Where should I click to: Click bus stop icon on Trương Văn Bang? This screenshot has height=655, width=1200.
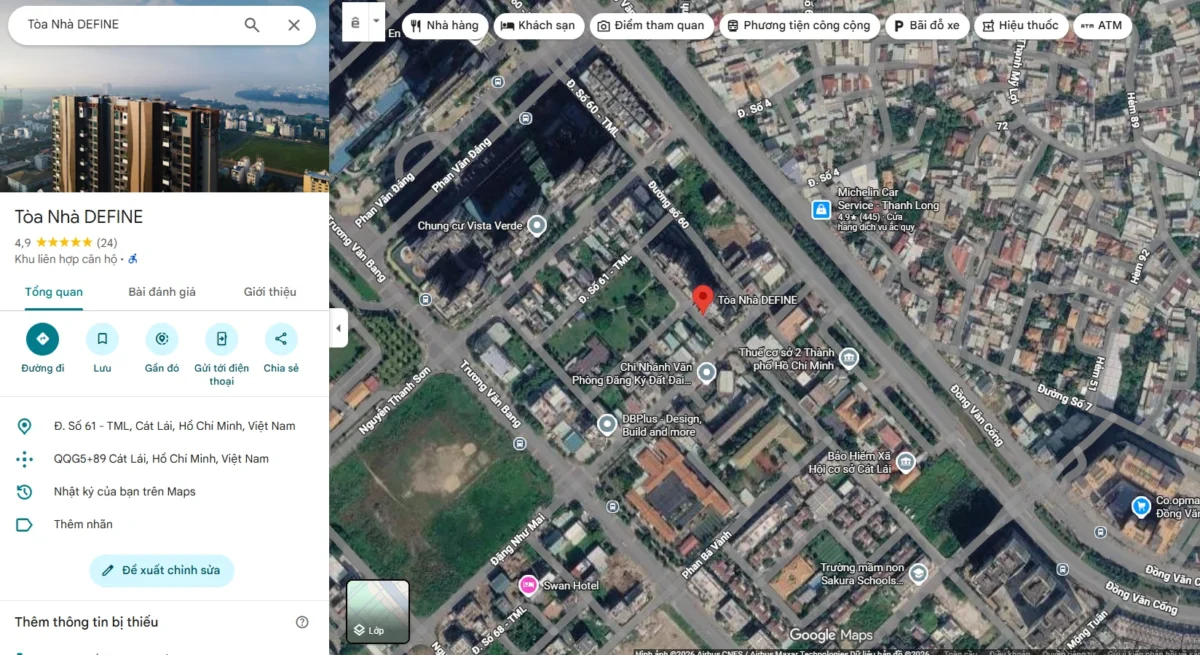coord(518,443)
